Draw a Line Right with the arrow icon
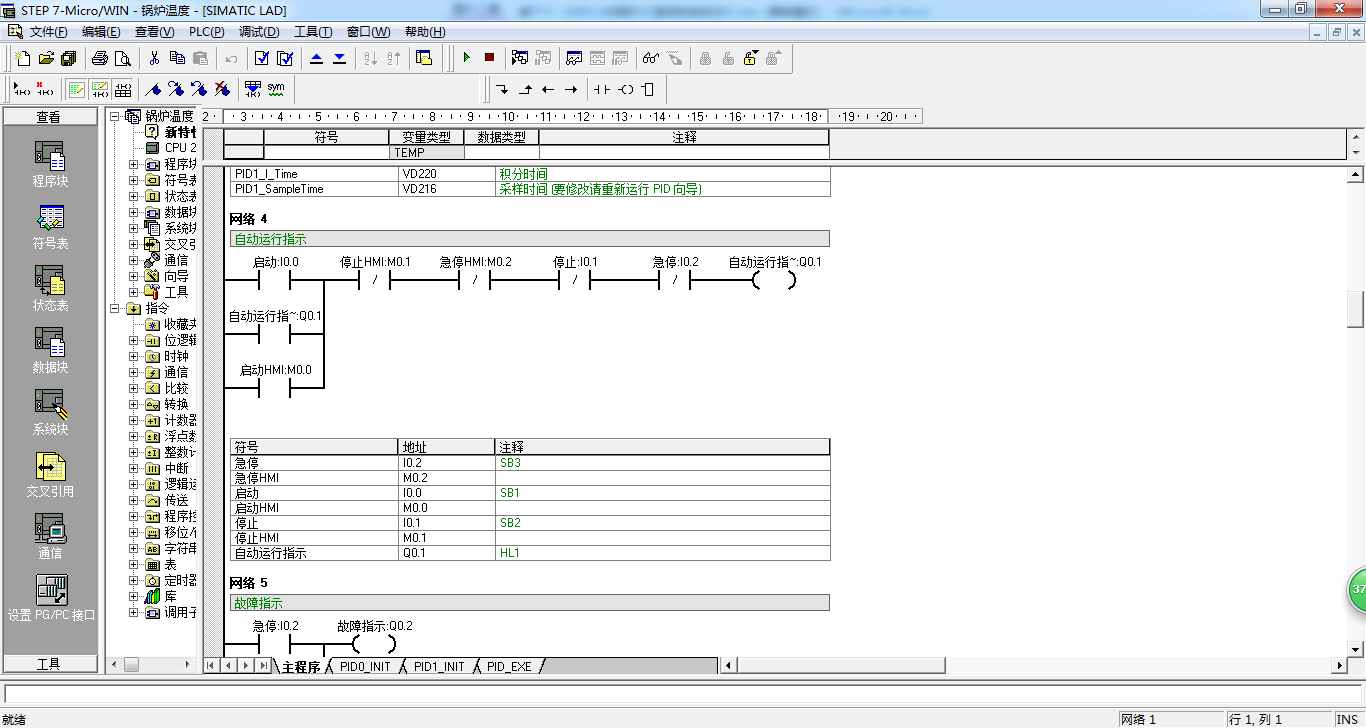 click(571, 89)
